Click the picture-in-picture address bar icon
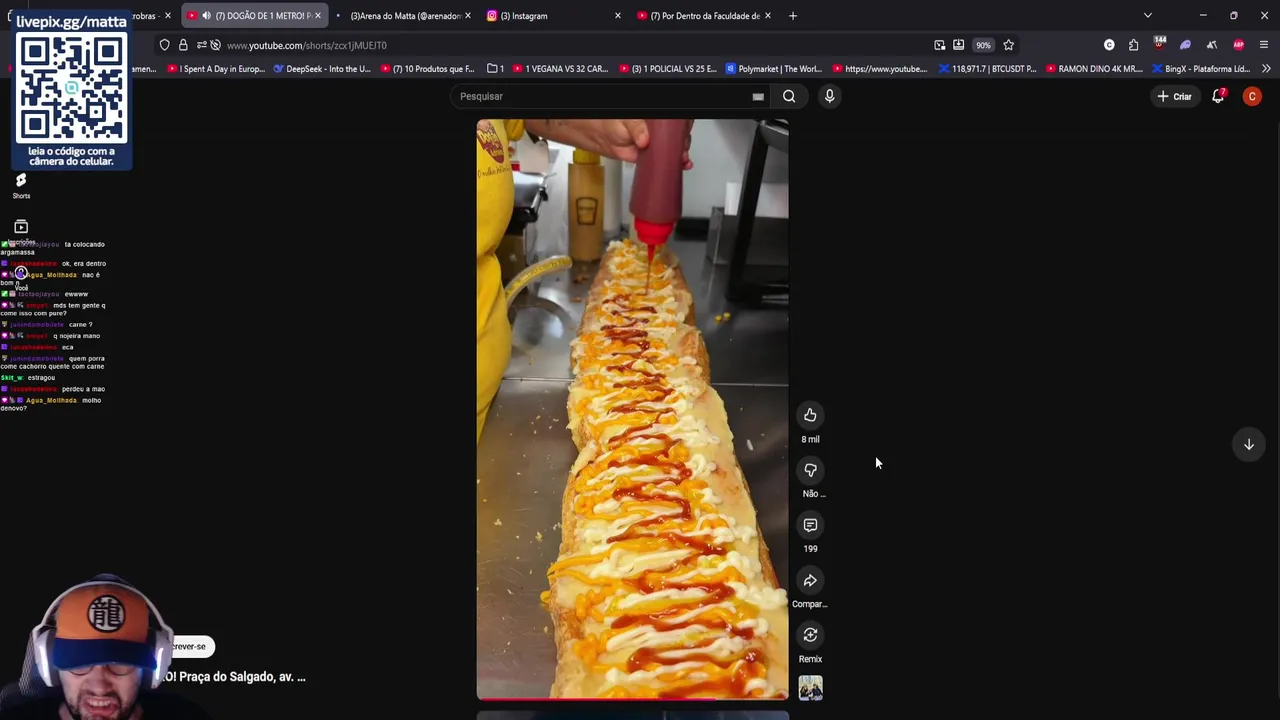Screen dimensions: 1280x720 tap(940, 45)
